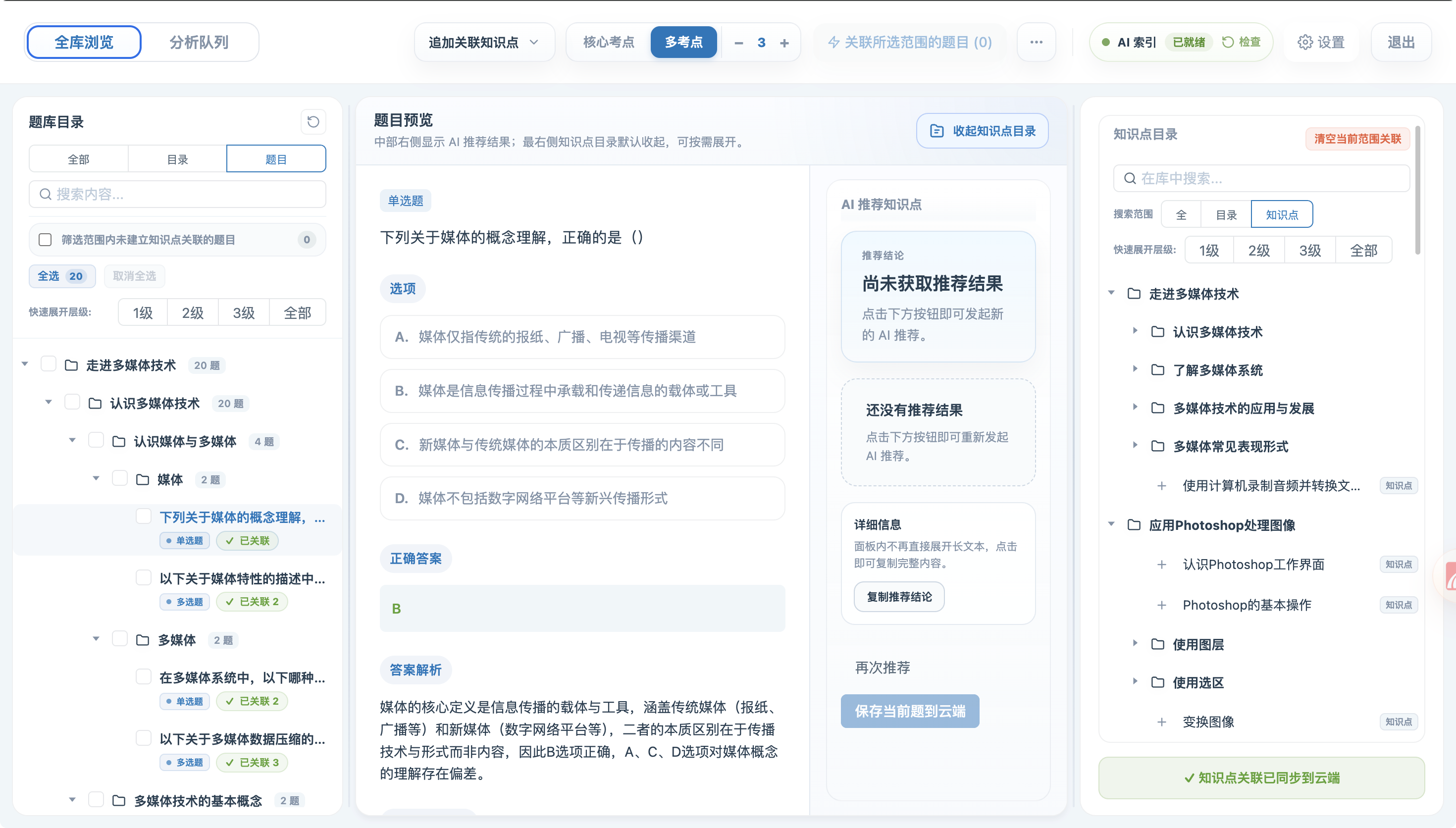Tick the checkbox for 走进多媒体技术 folder
The height and width of the screenshot is (828, 1456).
pos(49,364)
